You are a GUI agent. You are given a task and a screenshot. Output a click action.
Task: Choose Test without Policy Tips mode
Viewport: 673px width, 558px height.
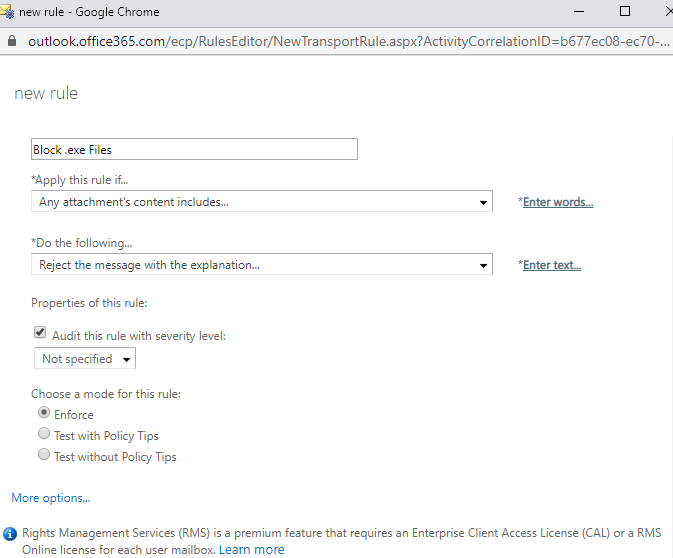point(44,455)
